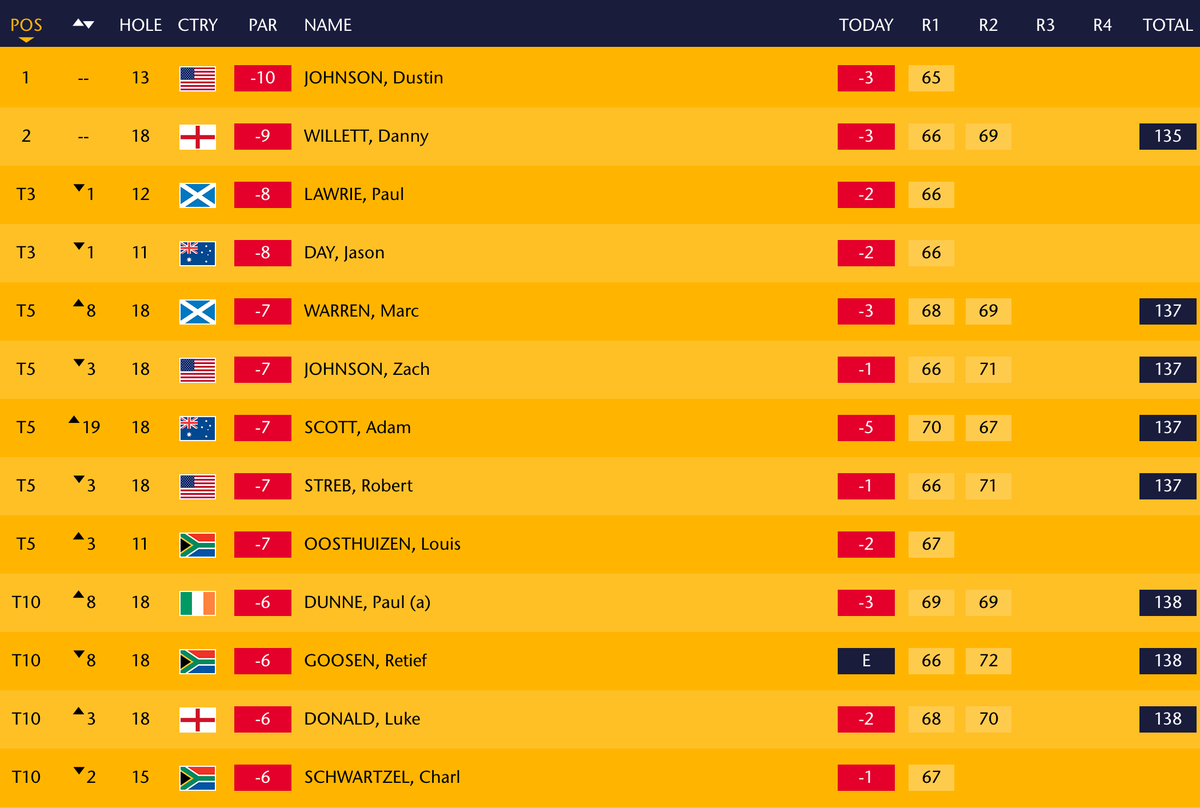
Task: Click the South Africa flag next to Retief Goosen
Action: tap(197, 660)
